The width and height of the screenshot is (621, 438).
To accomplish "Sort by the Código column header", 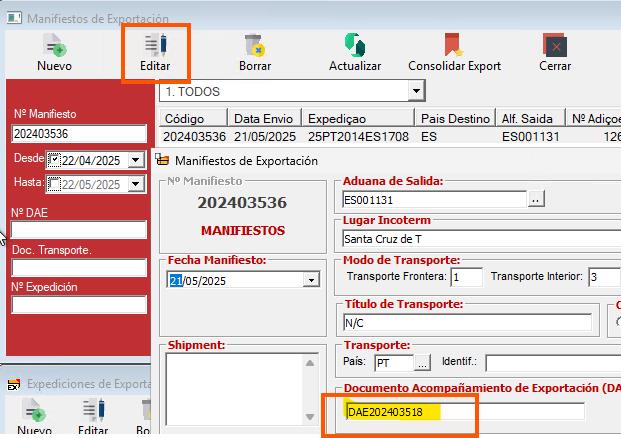I will [x=194, y=118].
